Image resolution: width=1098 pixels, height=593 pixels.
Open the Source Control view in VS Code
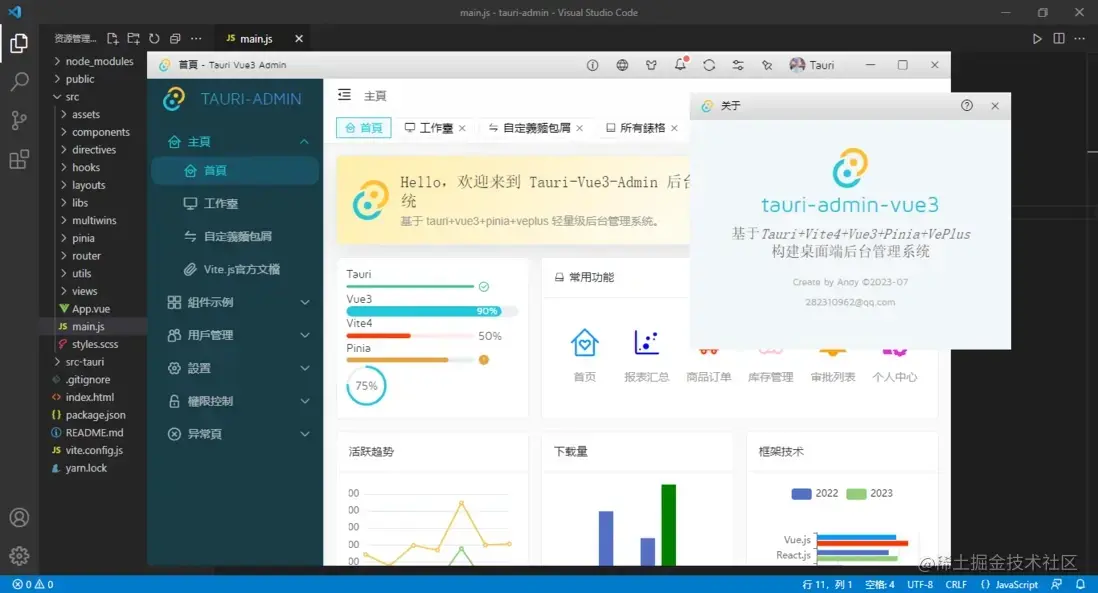[19, 120]
